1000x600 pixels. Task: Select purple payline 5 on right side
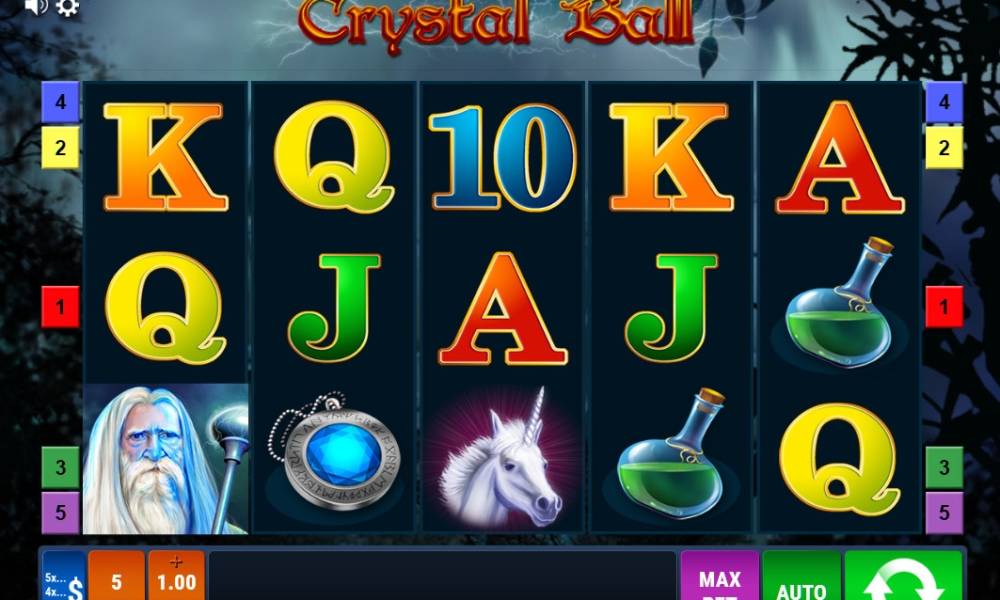(944, 513)
